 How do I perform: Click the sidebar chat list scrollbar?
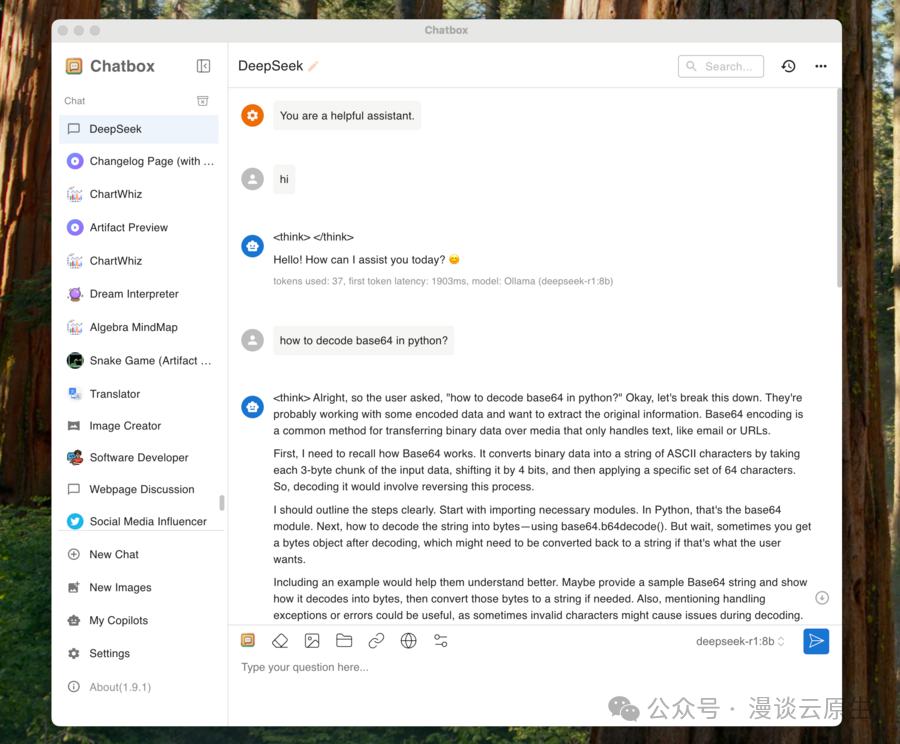point(222,503)
